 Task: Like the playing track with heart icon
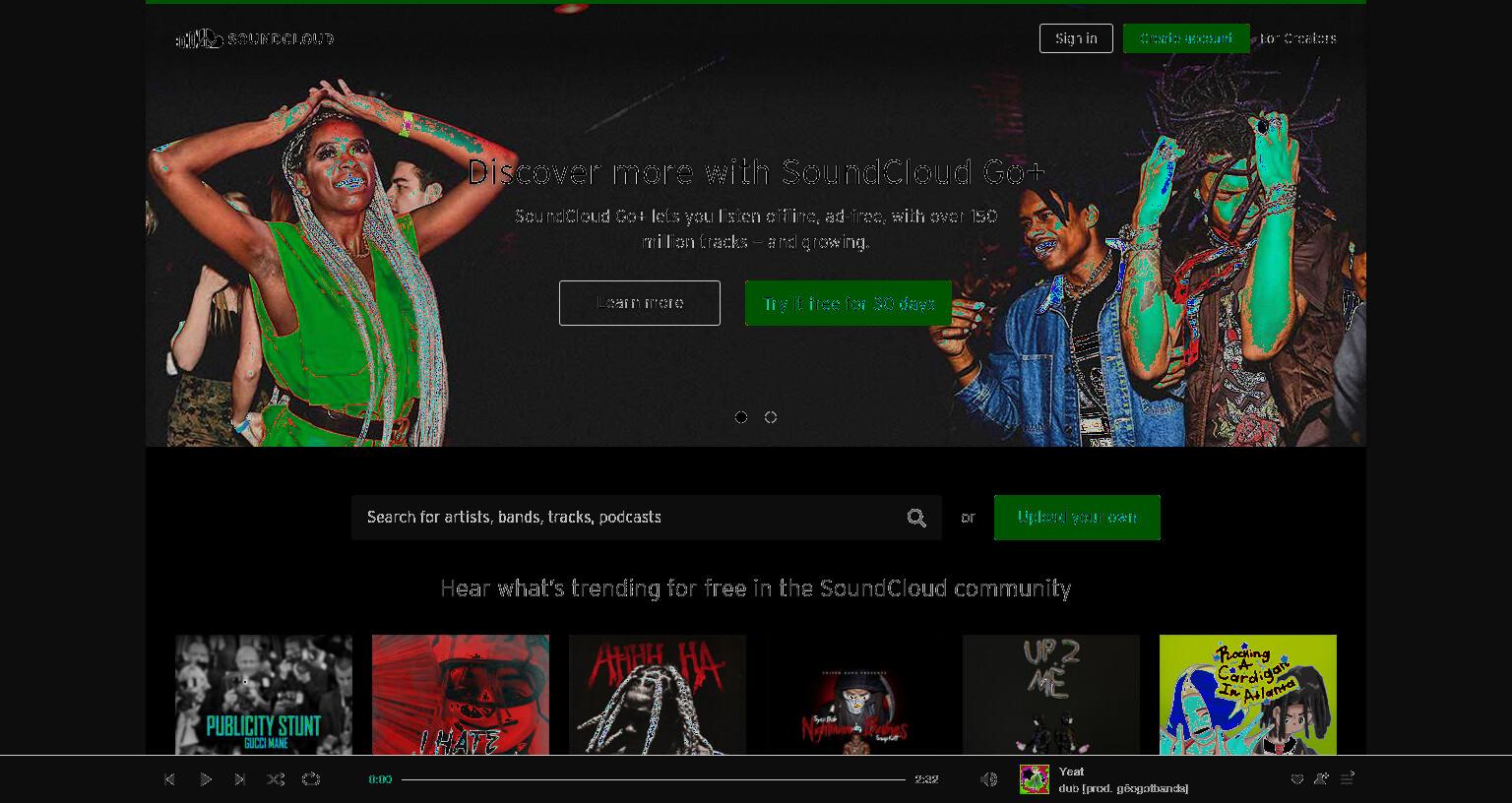pos(1297,779)
